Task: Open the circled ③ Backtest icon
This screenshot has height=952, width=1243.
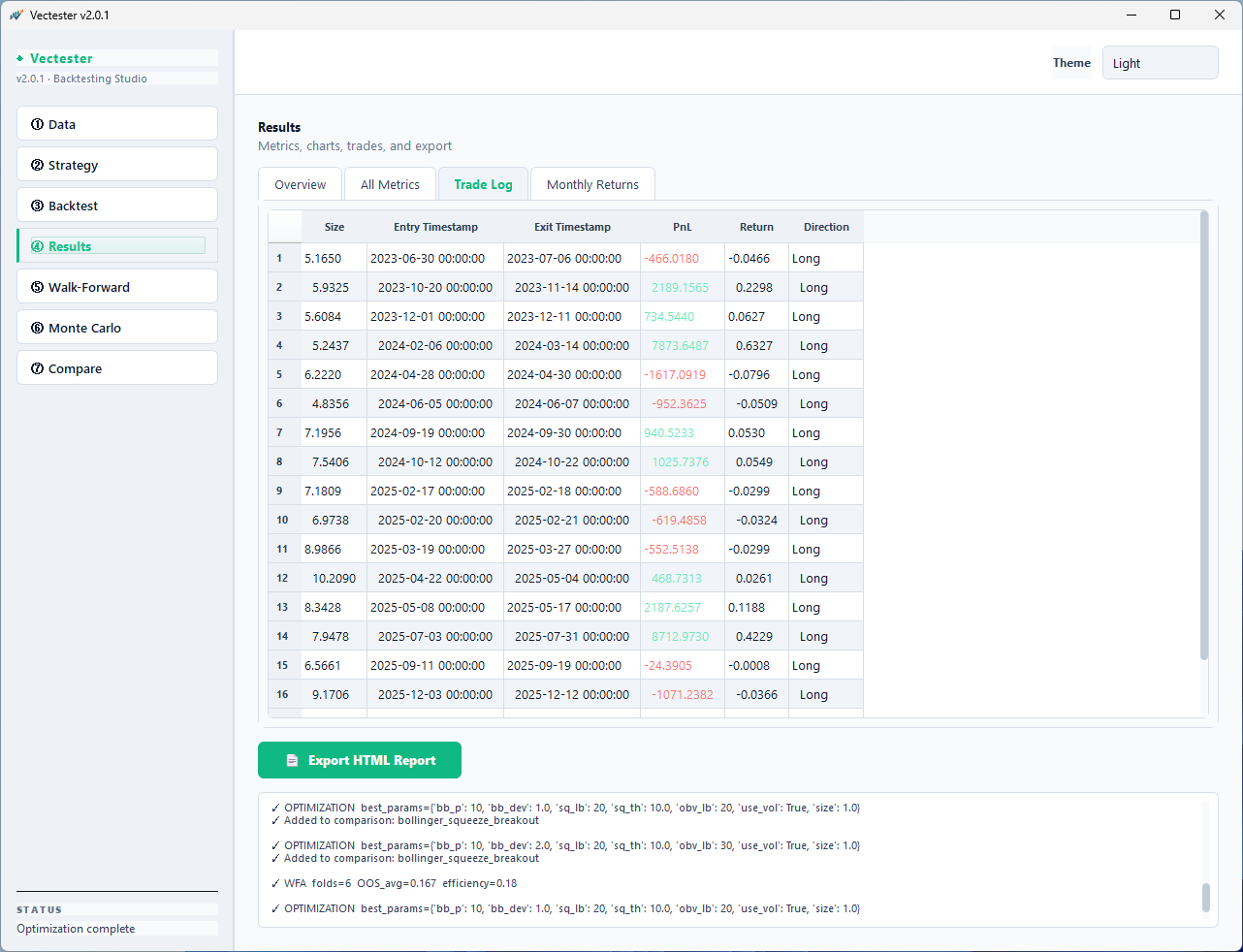Action: [38, 205]
